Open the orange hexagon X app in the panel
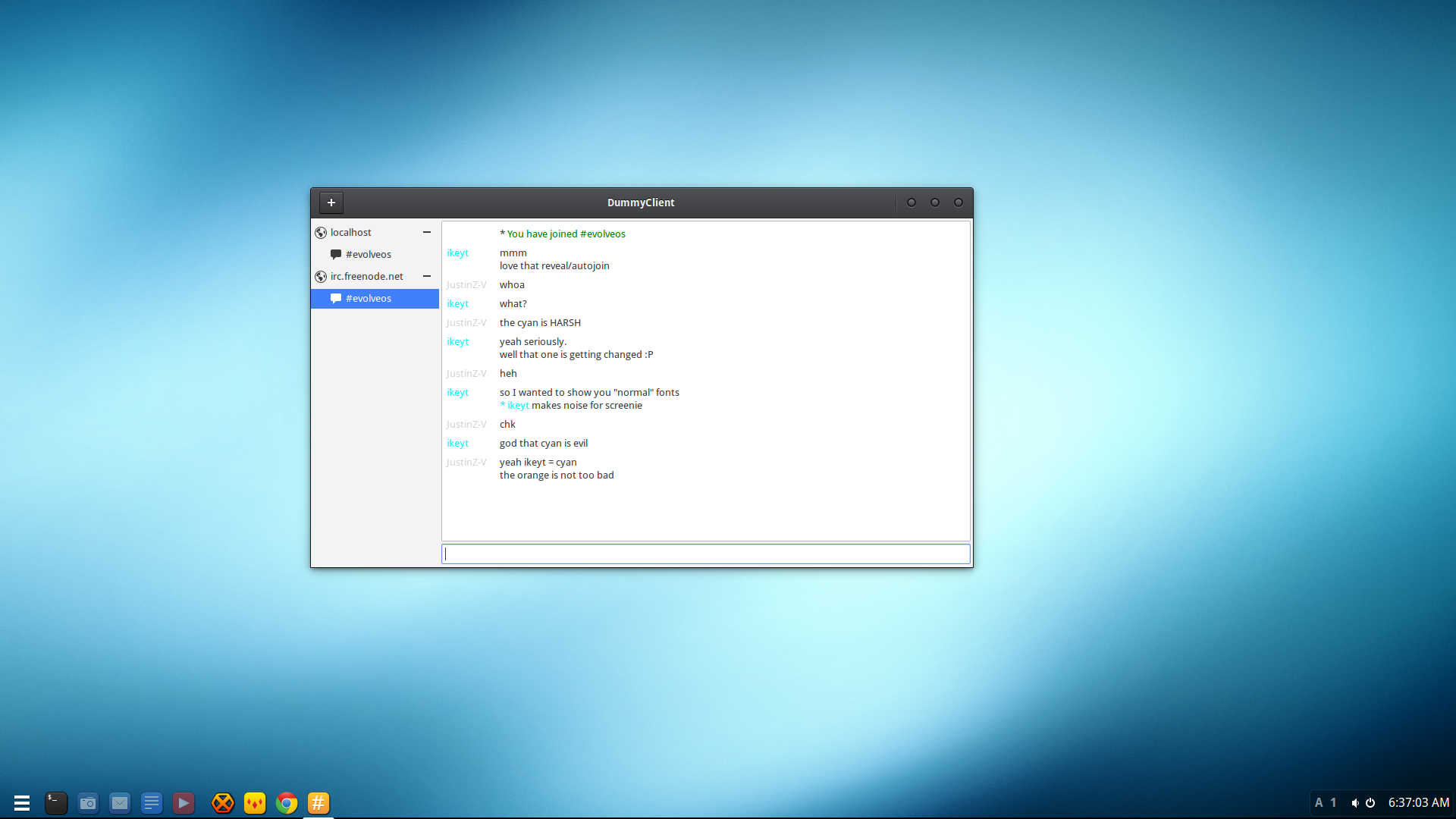The image size is (1456, 819). point(223,802)
